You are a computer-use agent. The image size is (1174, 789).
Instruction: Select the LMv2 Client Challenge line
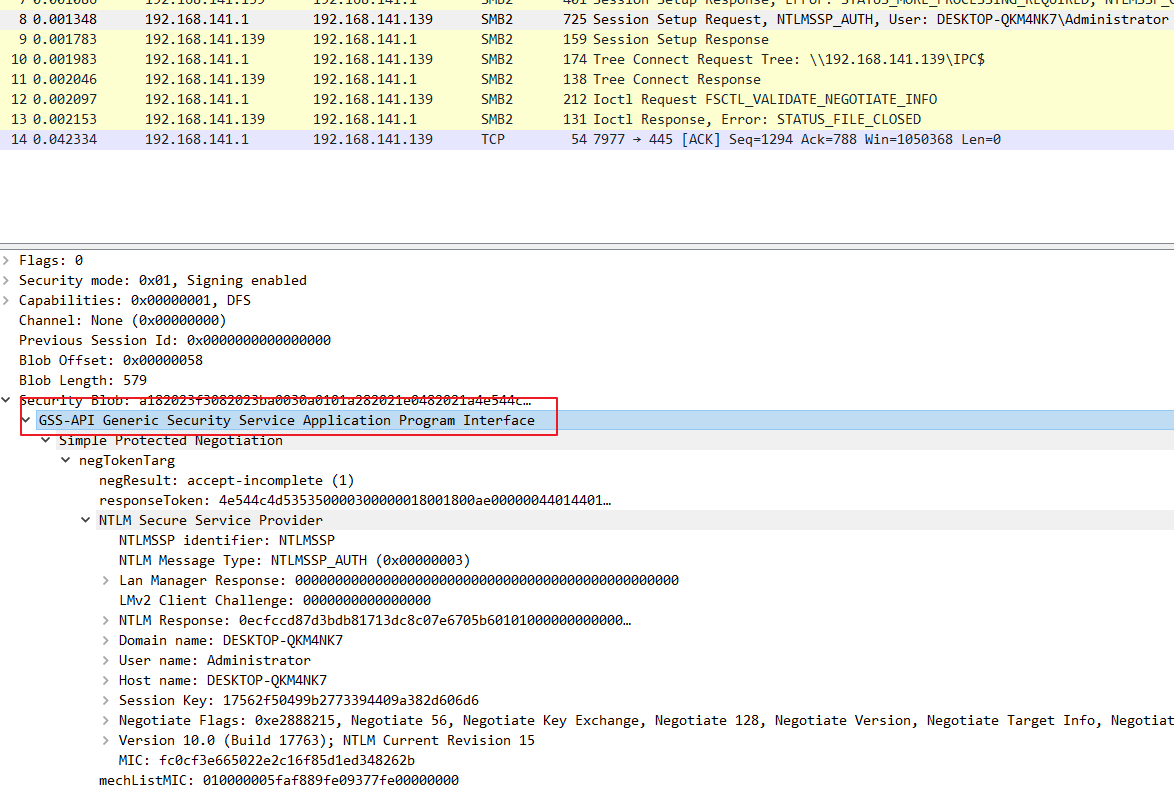(x=275, y=600)
